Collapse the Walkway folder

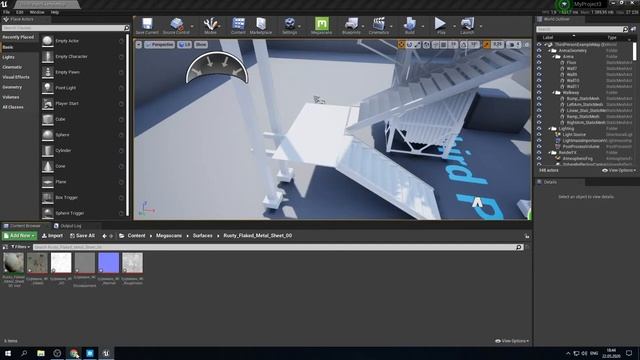click(x=554, y=93)
